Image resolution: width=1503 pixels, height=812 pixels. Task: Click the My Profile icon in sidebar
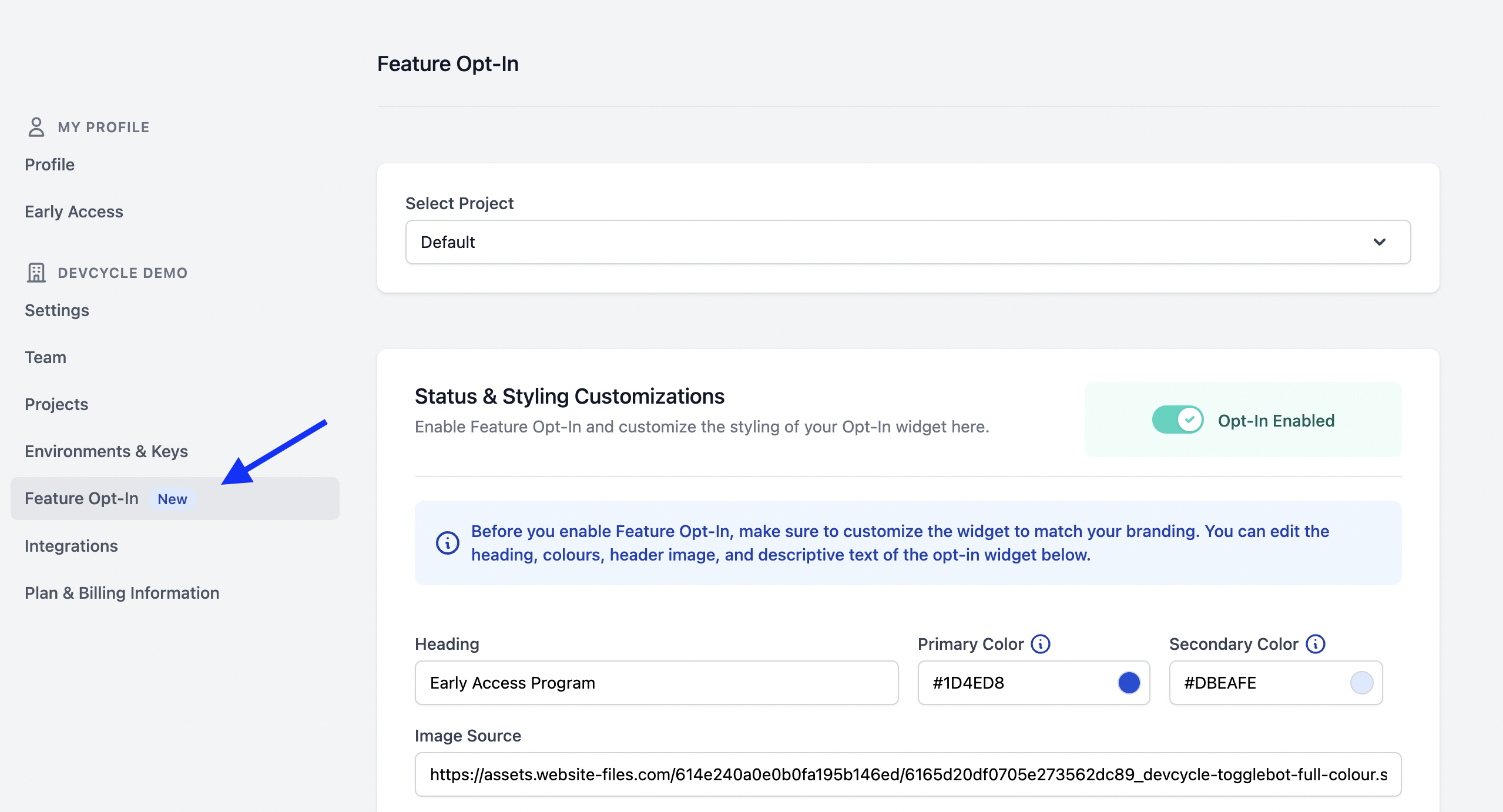click(x=36, y=126)
